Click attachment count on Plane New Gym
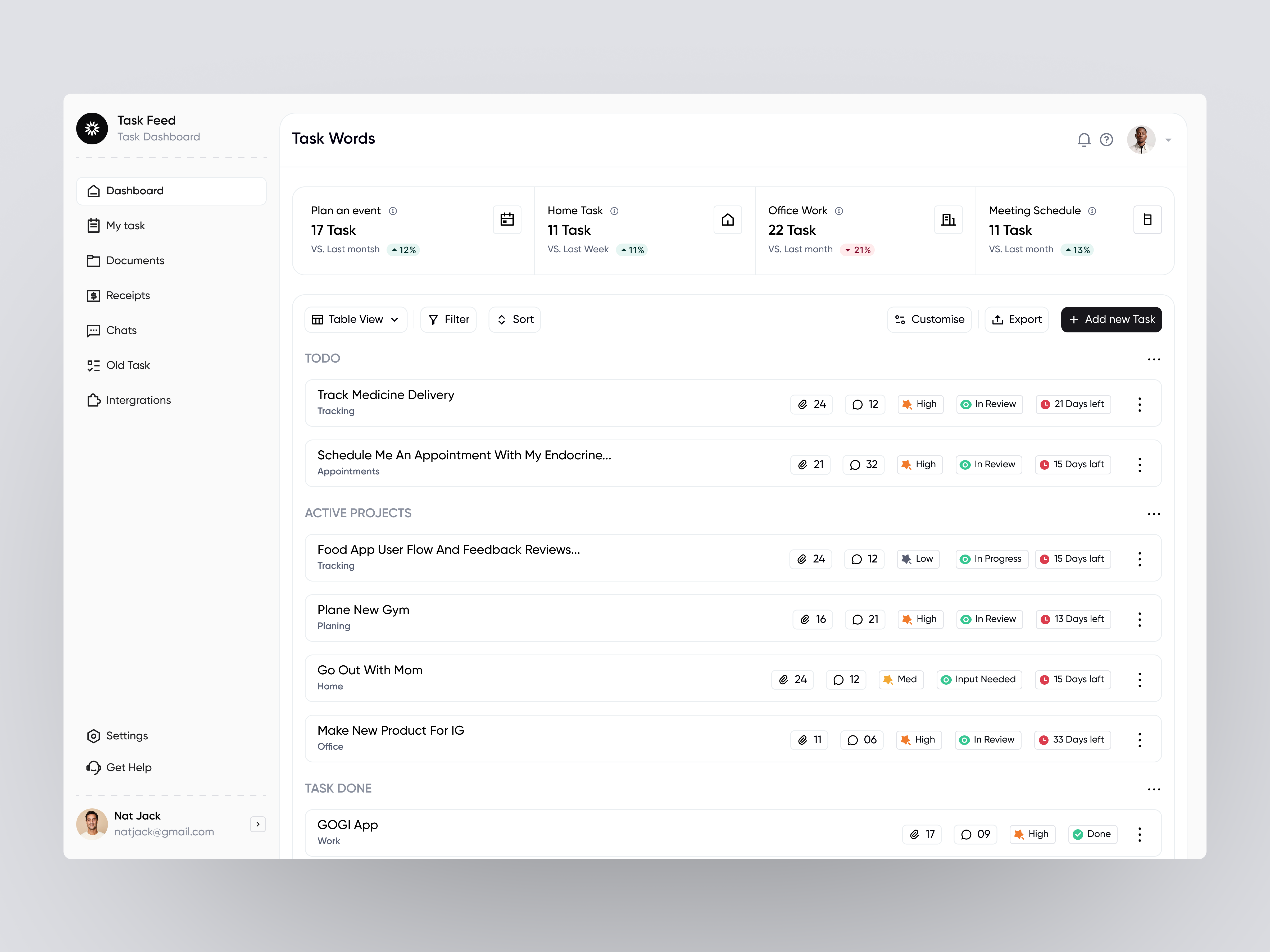 click(813, 619)
